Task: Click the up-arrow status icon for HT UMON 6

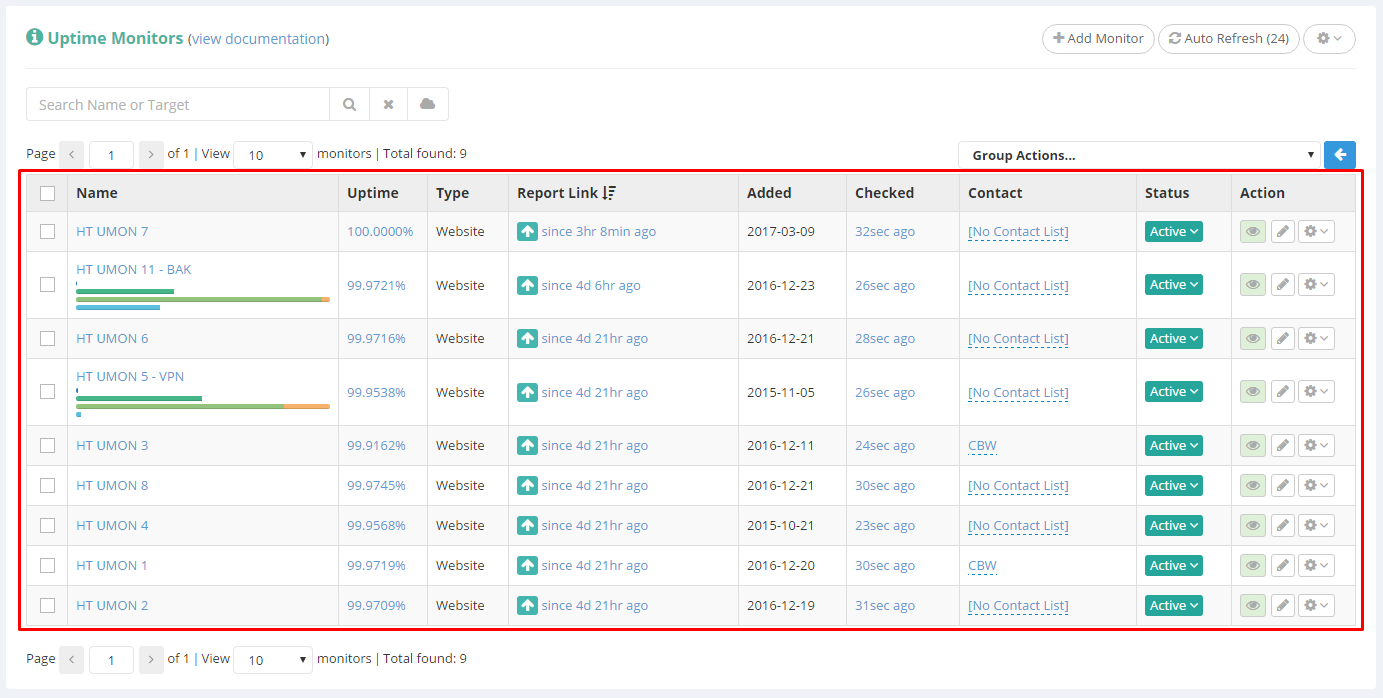Action: [x=527, y=339]
